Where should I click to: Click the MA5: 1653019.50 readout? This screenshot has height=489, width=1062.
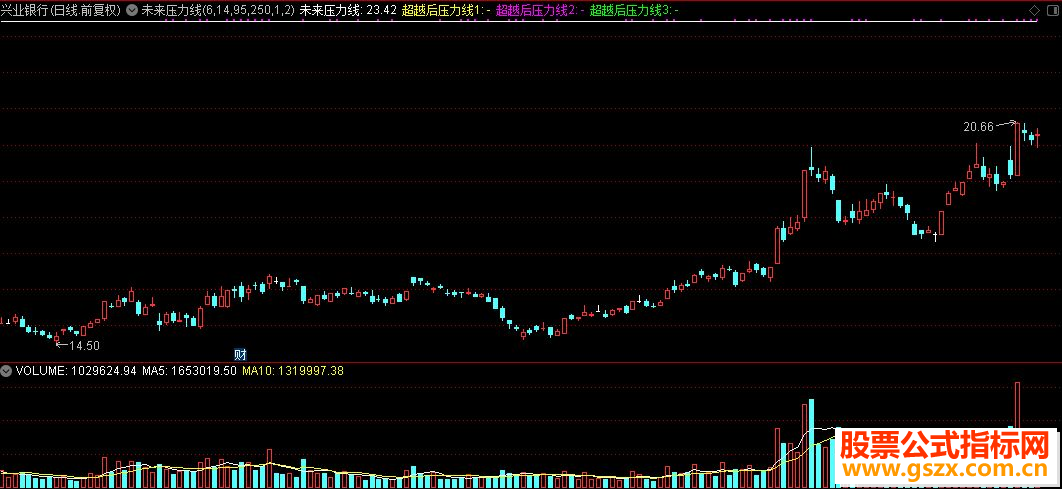click(x=189, y=370)
